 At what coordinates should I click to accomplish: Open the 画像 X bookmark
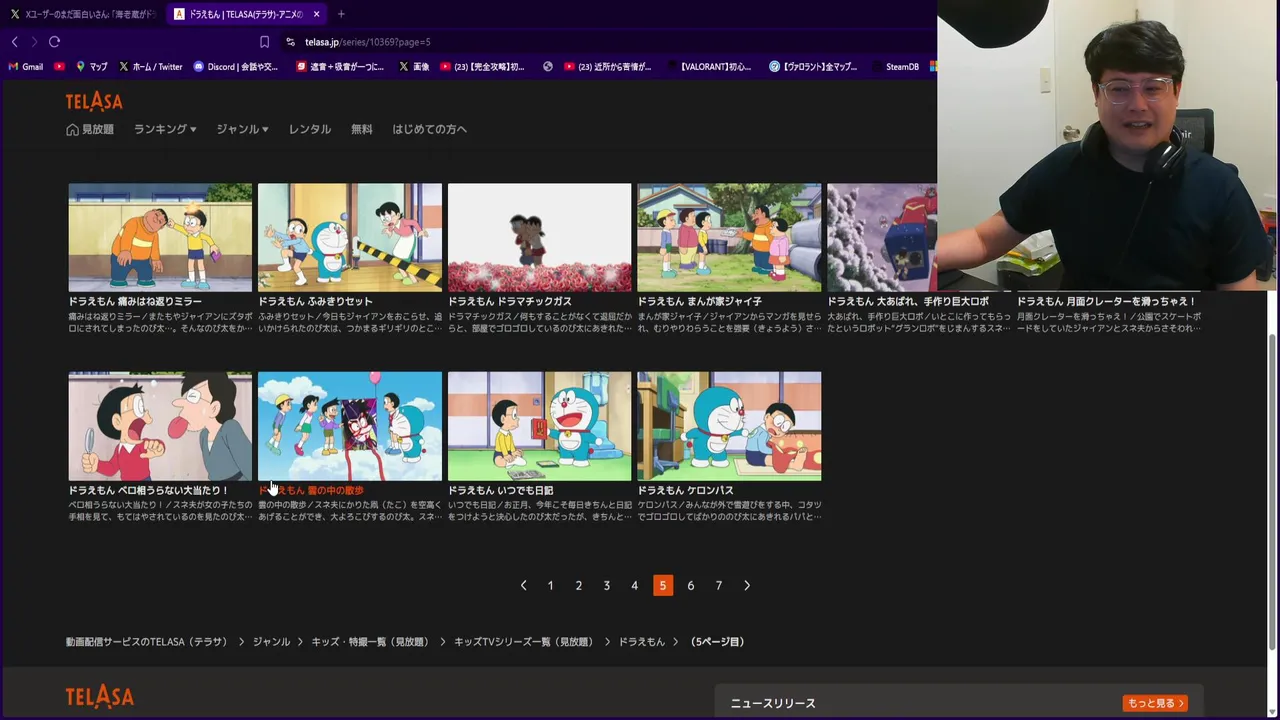414,67
